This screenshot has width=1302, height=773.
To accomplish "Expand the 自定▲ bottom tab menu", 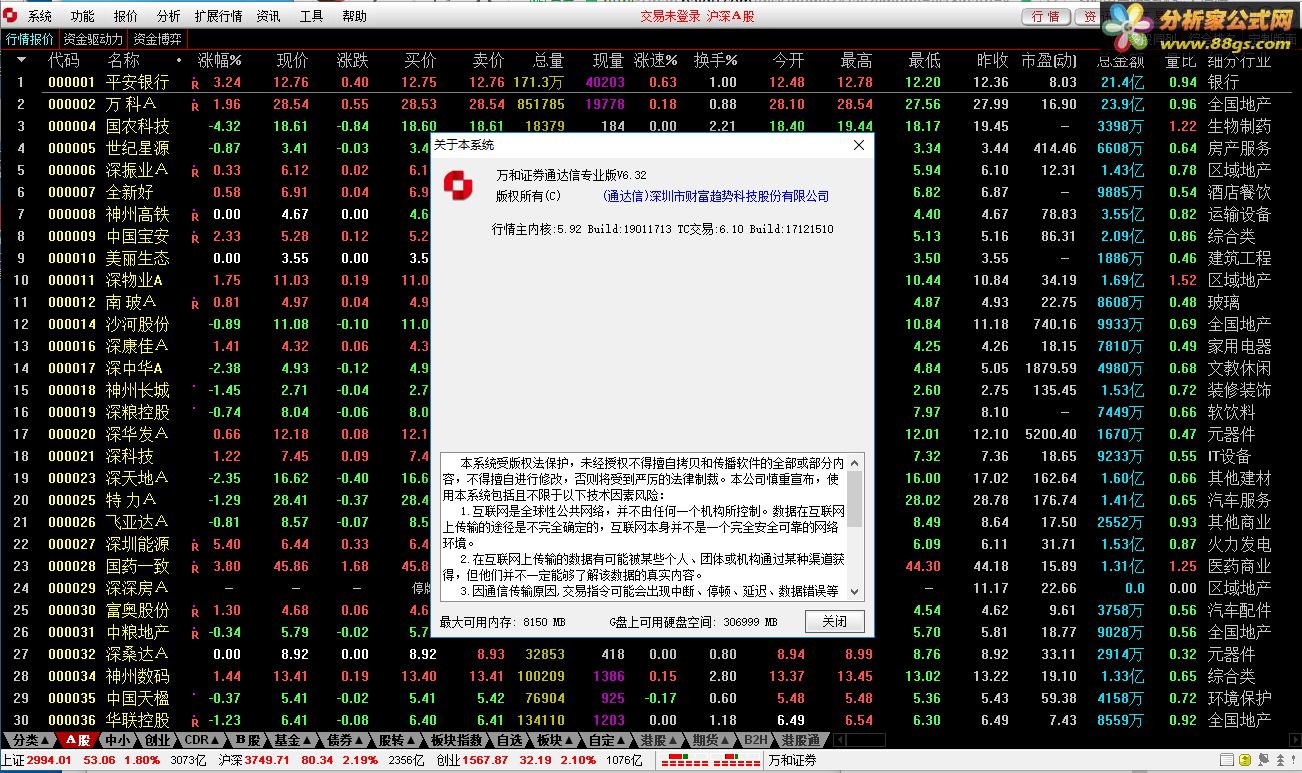I will coord(608,740).
